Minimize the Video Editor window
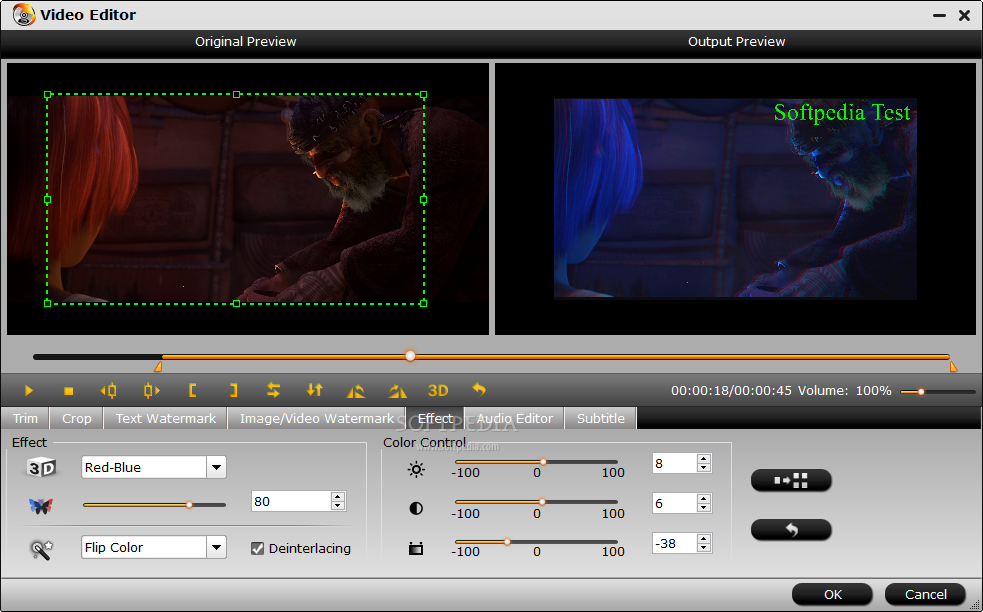 pos(939,16)
